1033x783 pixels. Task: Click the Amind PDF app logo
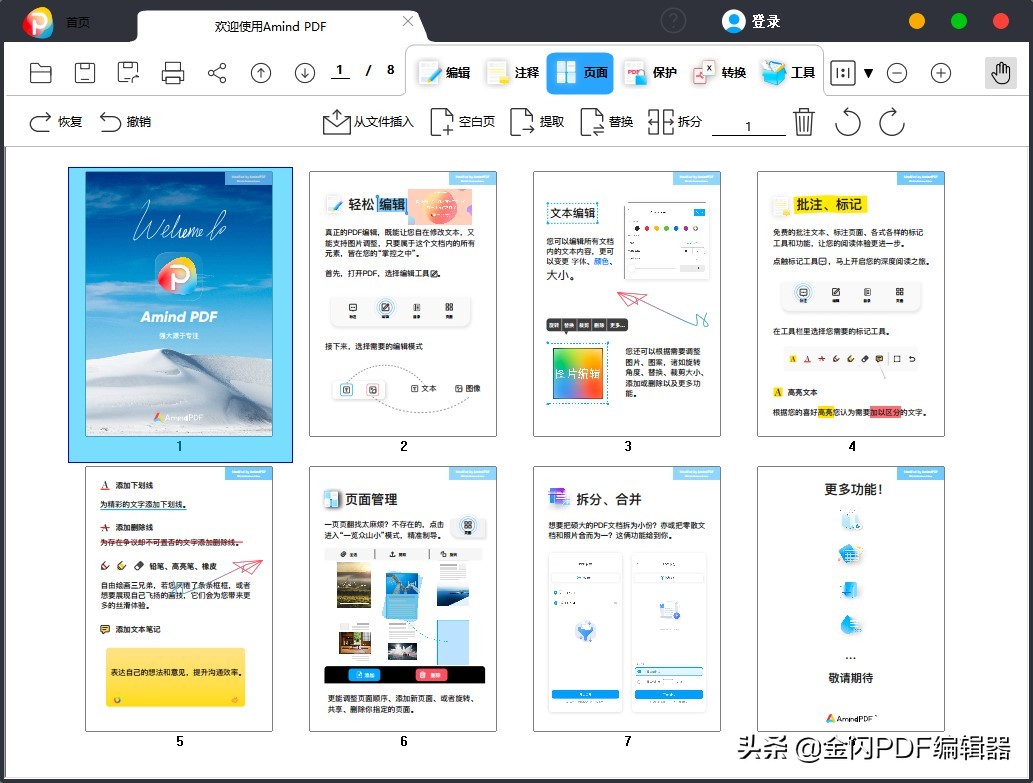pos(38,22)
